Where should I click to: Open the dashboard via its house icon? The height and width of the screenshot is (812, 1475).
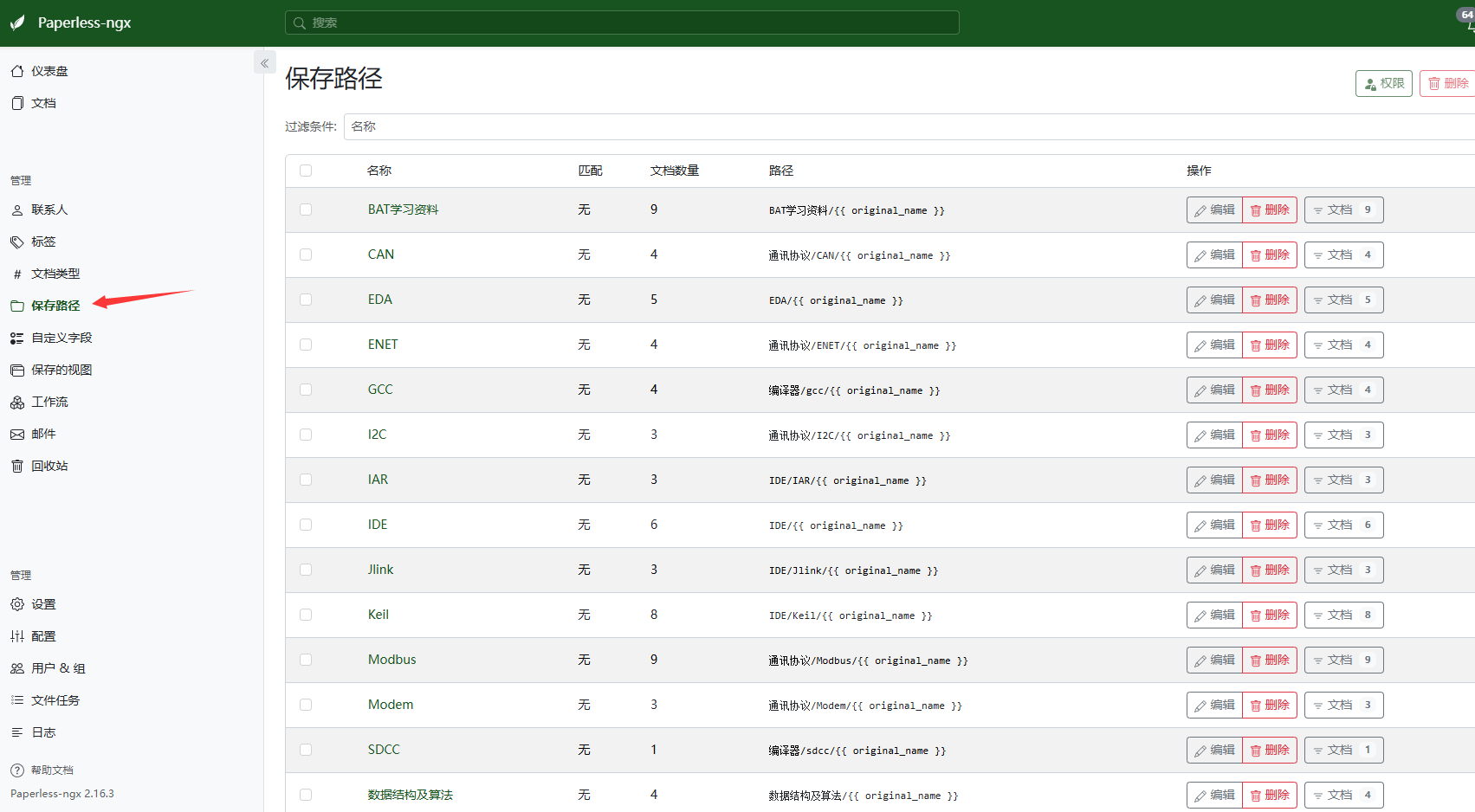17,71
